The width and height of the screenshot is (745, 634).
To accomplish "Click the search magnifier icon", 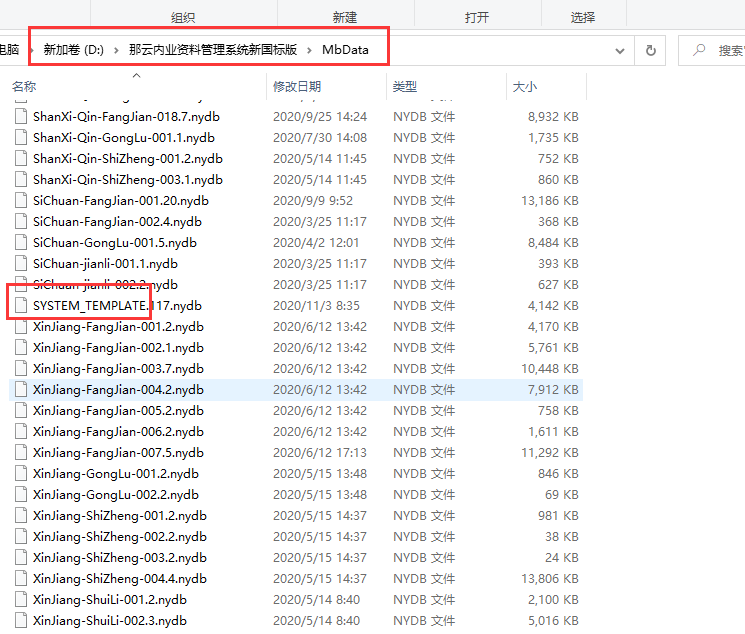I will (699, 50).
